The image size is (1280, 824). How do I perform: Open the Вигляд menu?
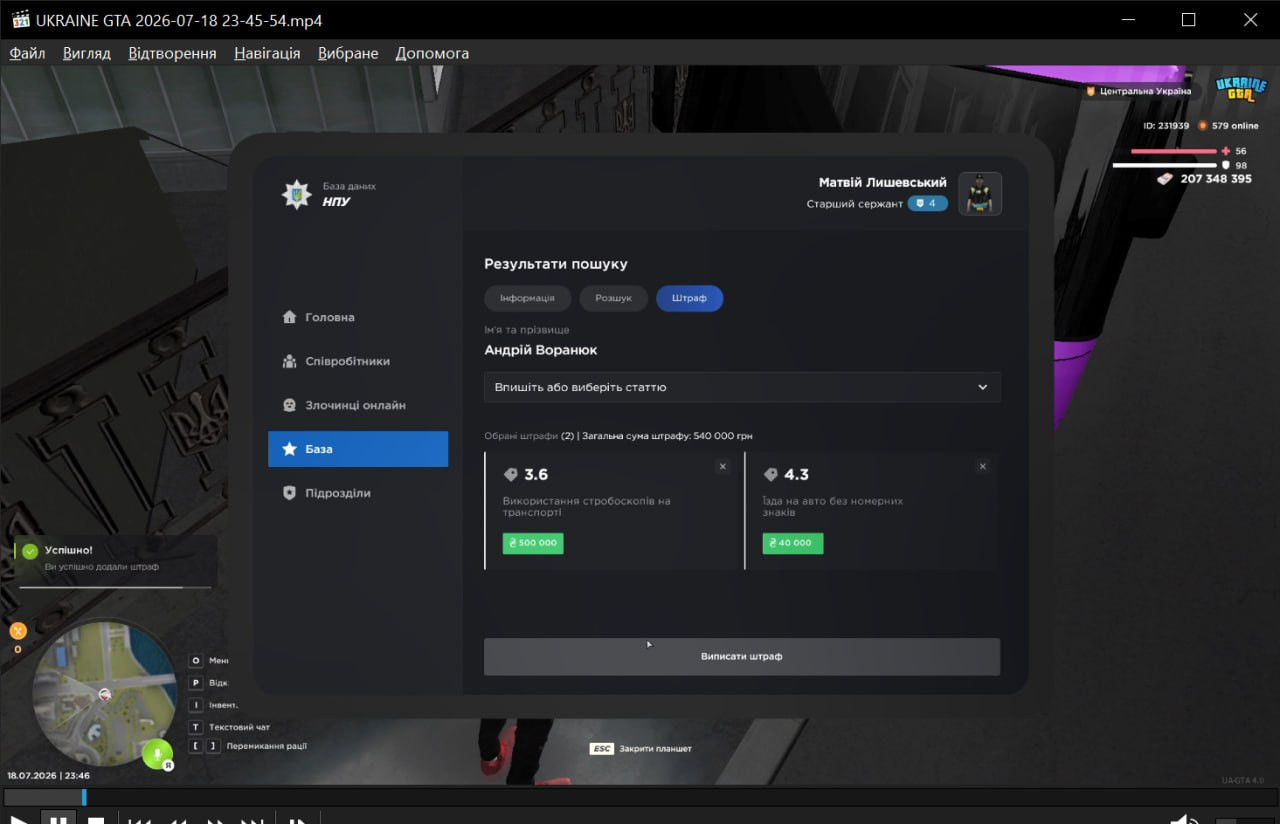coord(87,53)
